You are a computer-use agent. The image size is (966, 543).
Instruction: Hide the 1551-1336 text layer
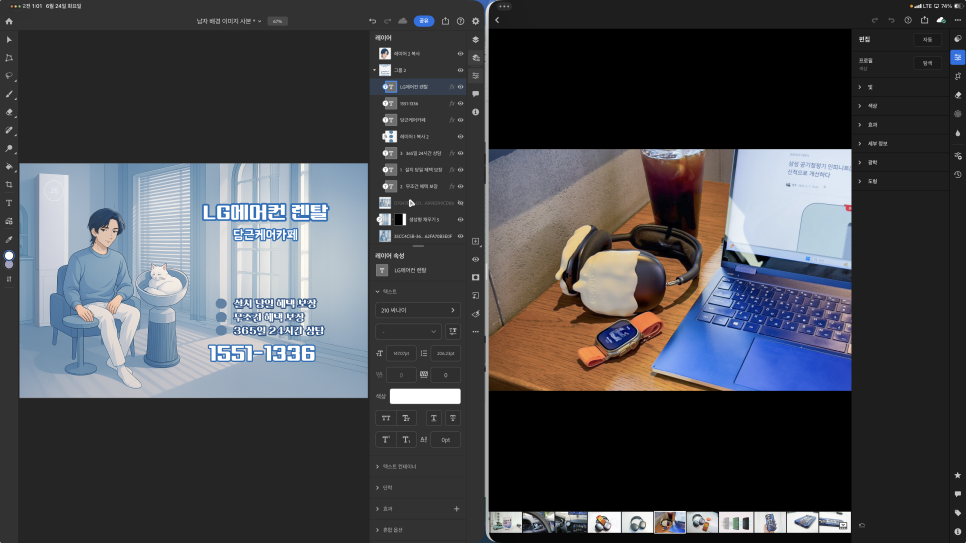point(460,104)
